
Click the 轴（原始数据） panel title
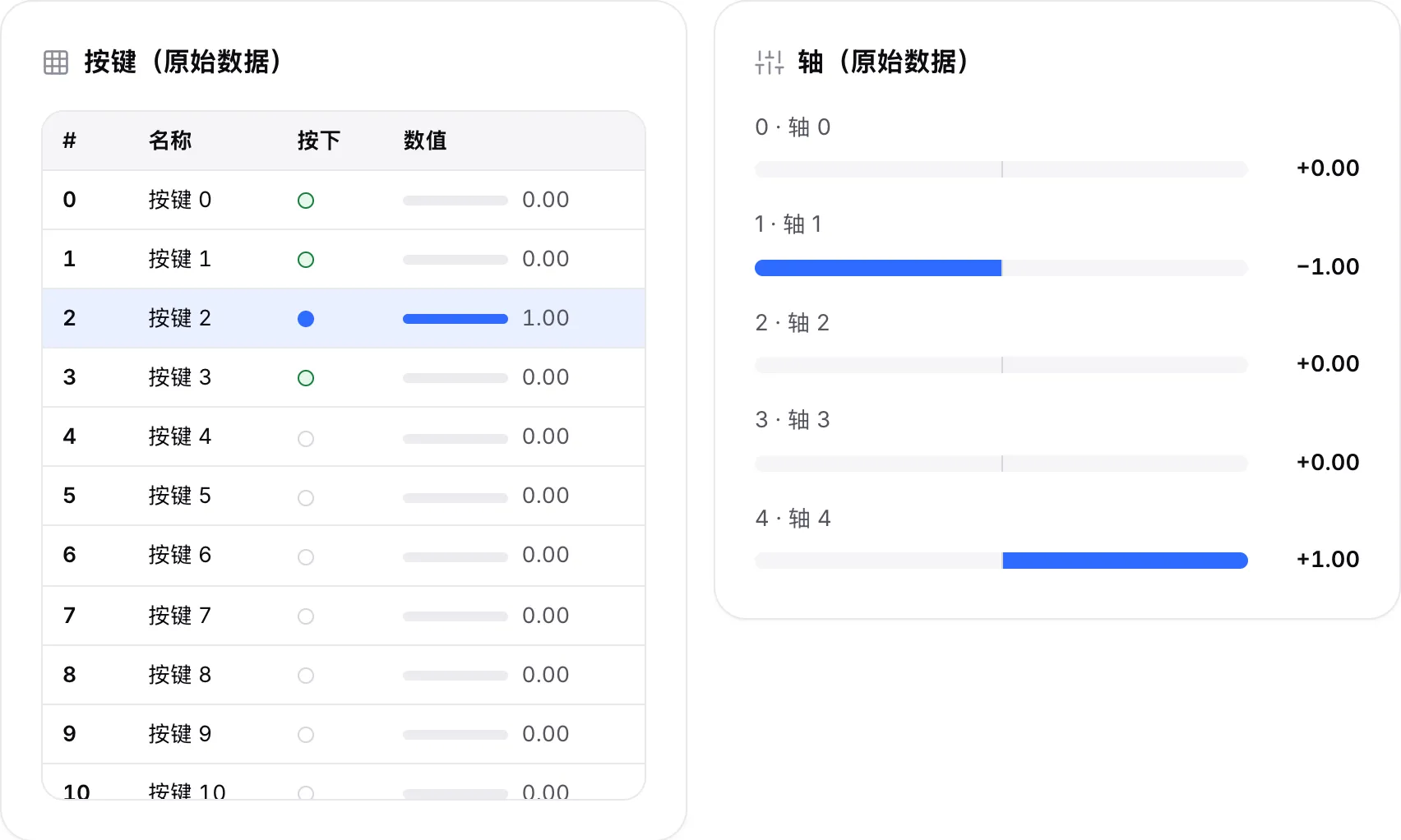(x=884, y=62)
